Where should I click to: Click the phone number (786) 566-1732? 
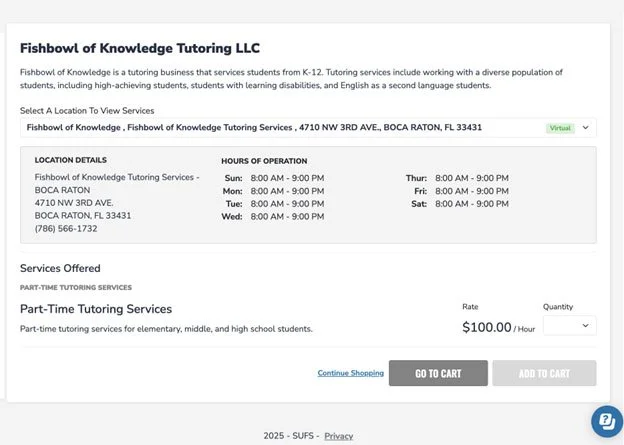coord(66,228)
